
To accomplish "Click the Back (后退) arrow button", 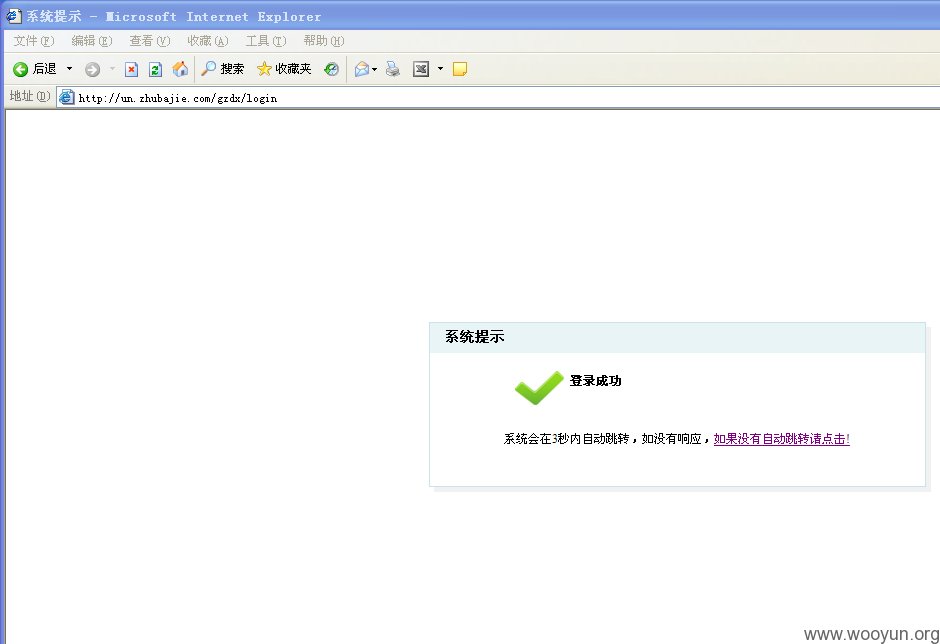I will 35,69.
